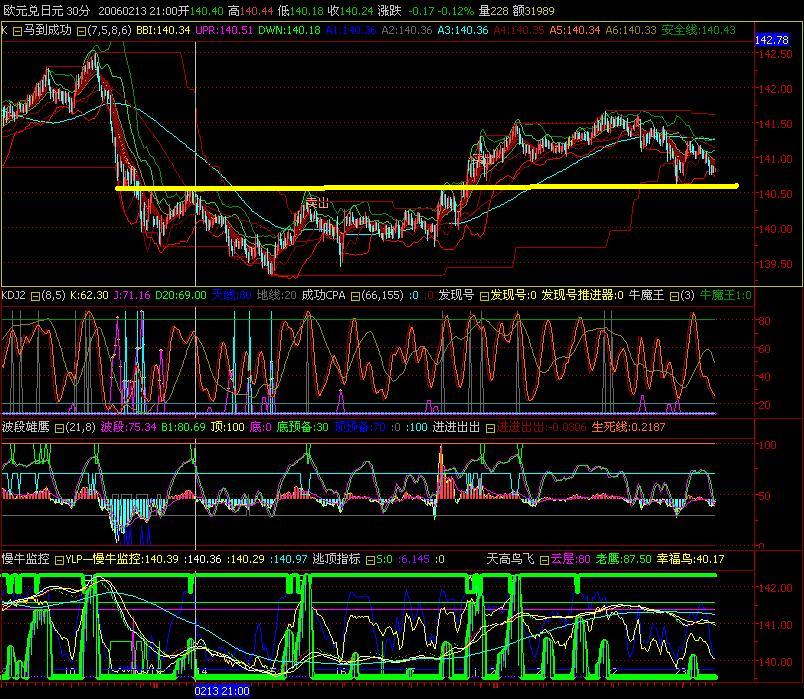The image size is (804, 699).
Task: Click the 生死线:0.2187 value
Action: pyautogui.click(x=628, y=427)
